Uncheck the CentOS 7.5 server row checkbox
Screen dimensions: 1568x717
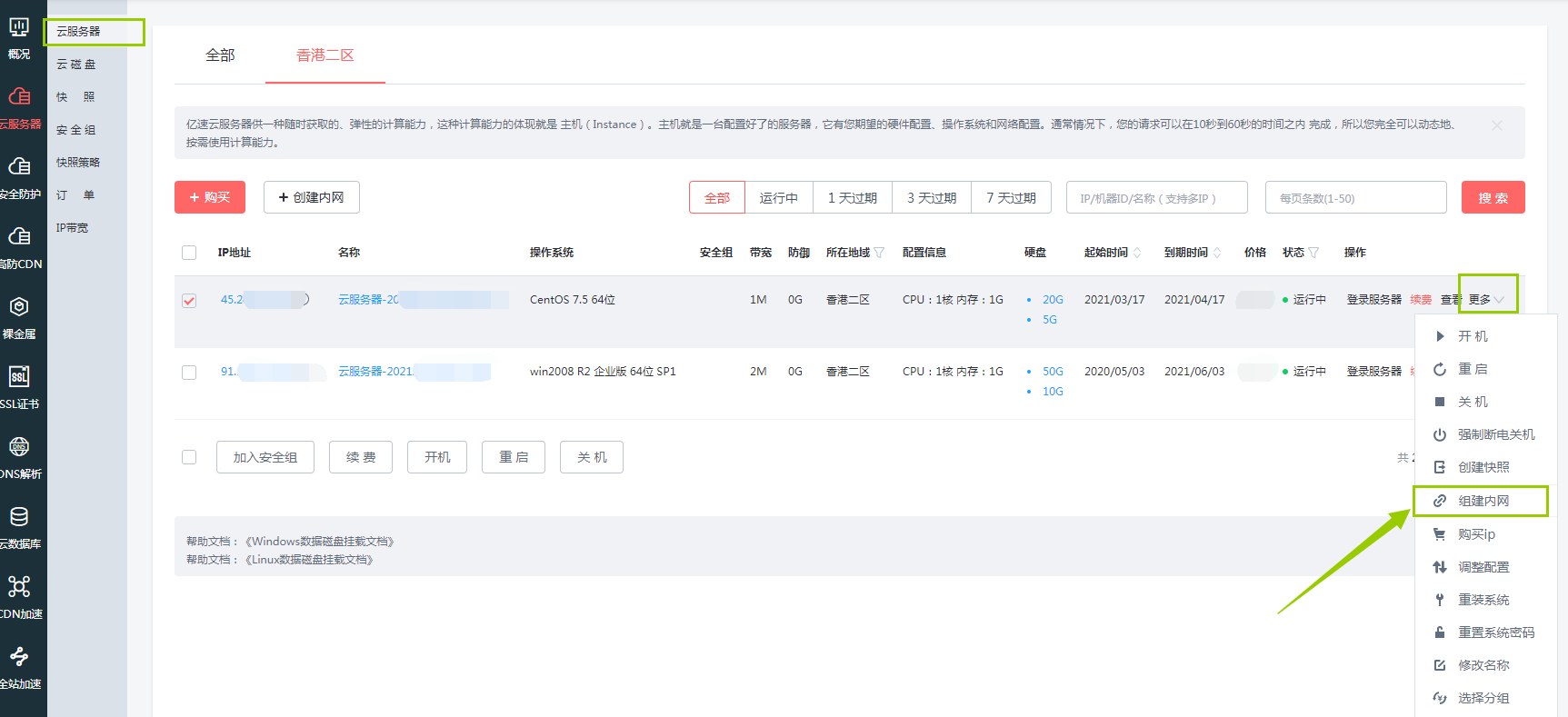[189, 301]
